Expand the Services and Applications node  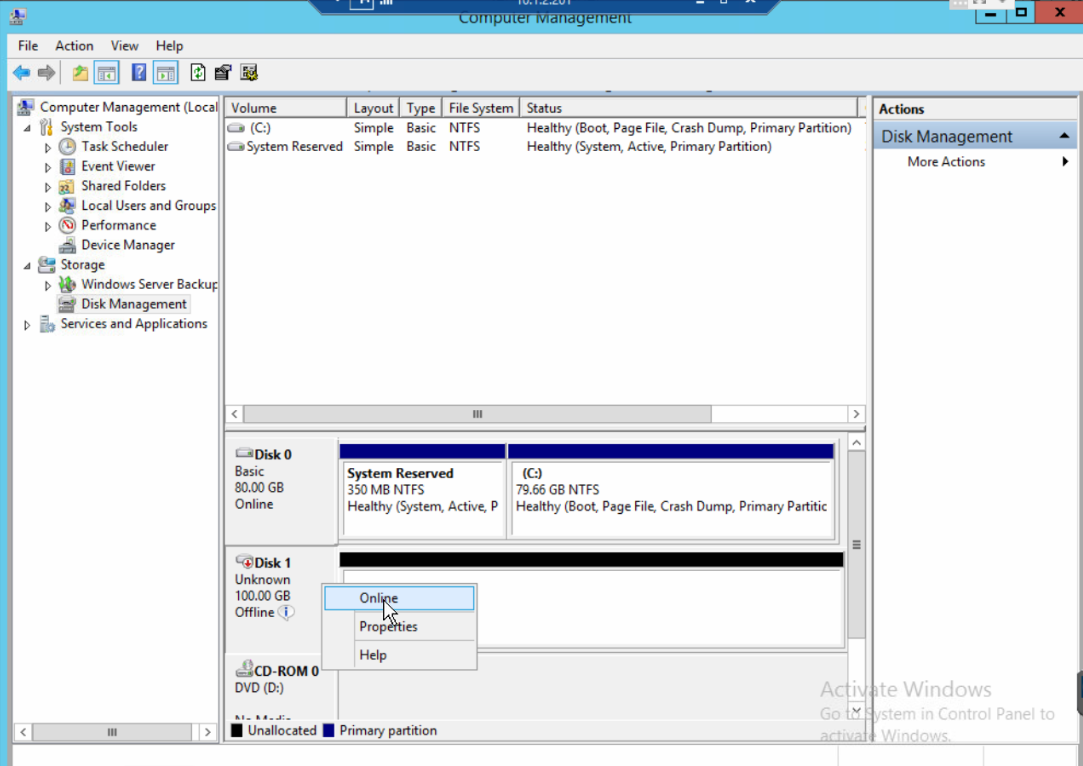(x=28, y=325)
